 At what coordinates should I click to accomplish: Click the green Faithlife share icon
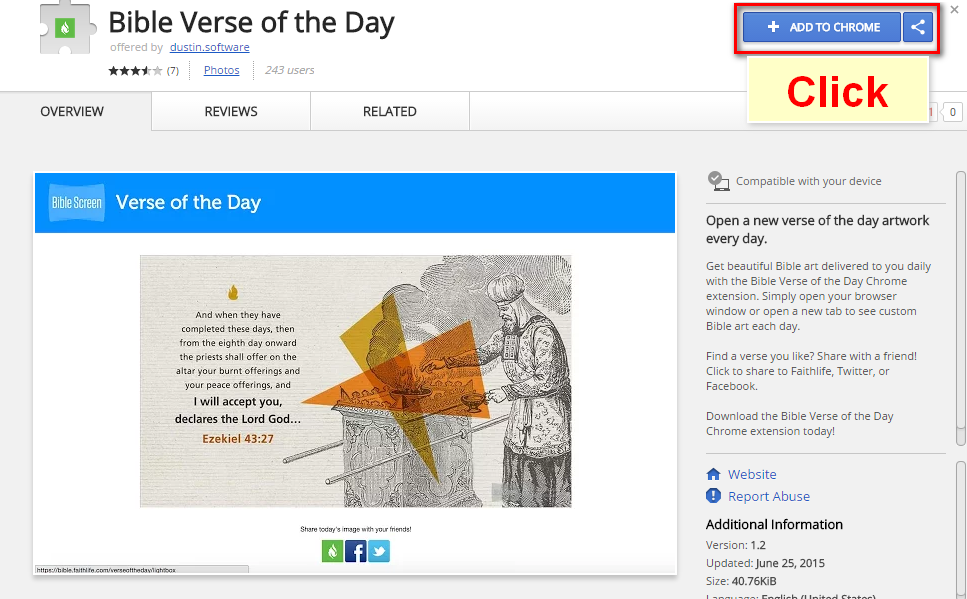point(332,551)
